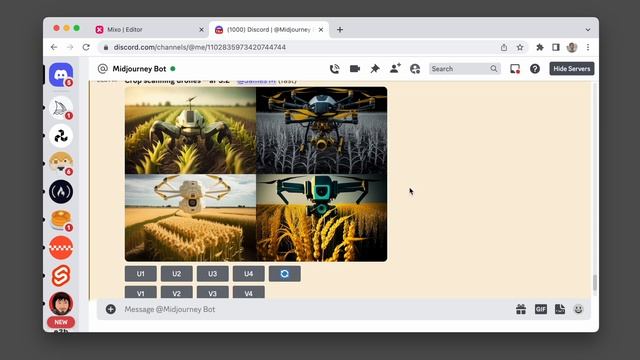Image resolution: width=640 pixels, height=360 pixels.
Task: Open bottom-left white drone wheat image
Action: tap(190, 218)
